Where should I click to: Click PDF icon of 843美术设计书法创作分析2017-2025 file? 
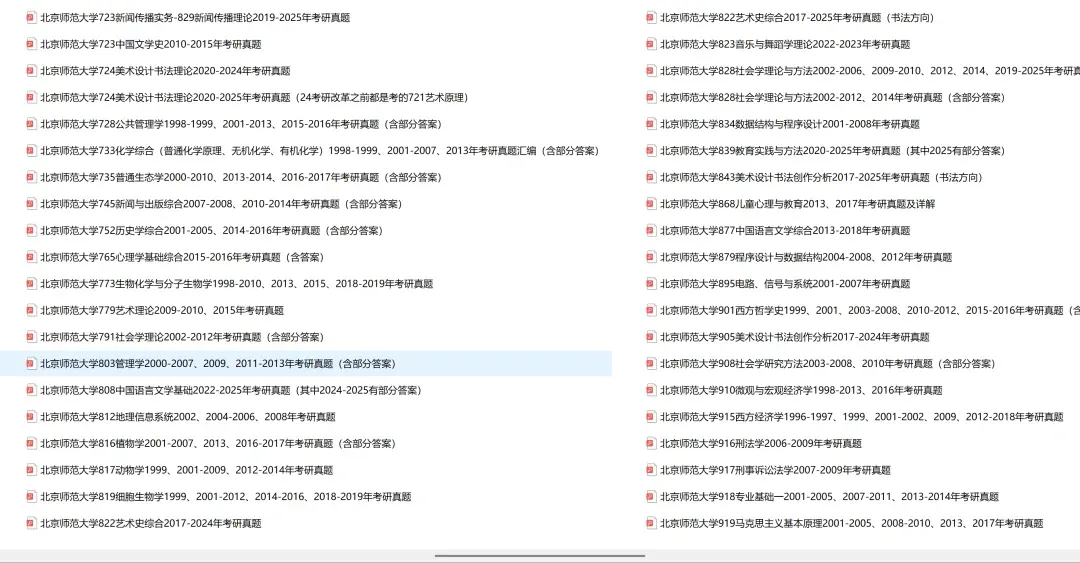coord(651,177)
